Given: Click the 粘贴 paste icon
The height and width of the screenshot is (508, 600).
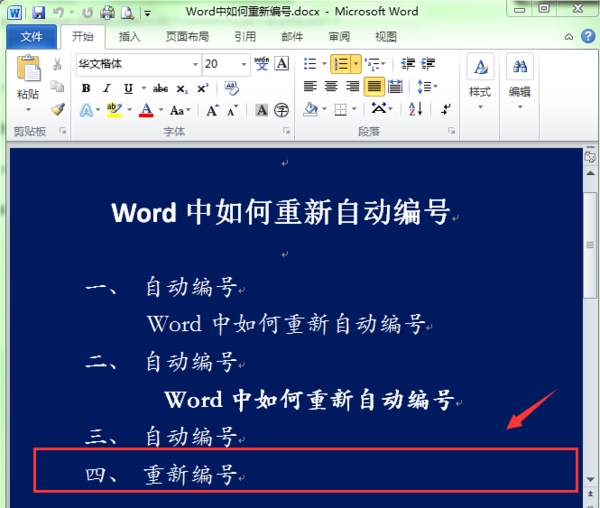Looking at the screenshot, I should 28,68.
